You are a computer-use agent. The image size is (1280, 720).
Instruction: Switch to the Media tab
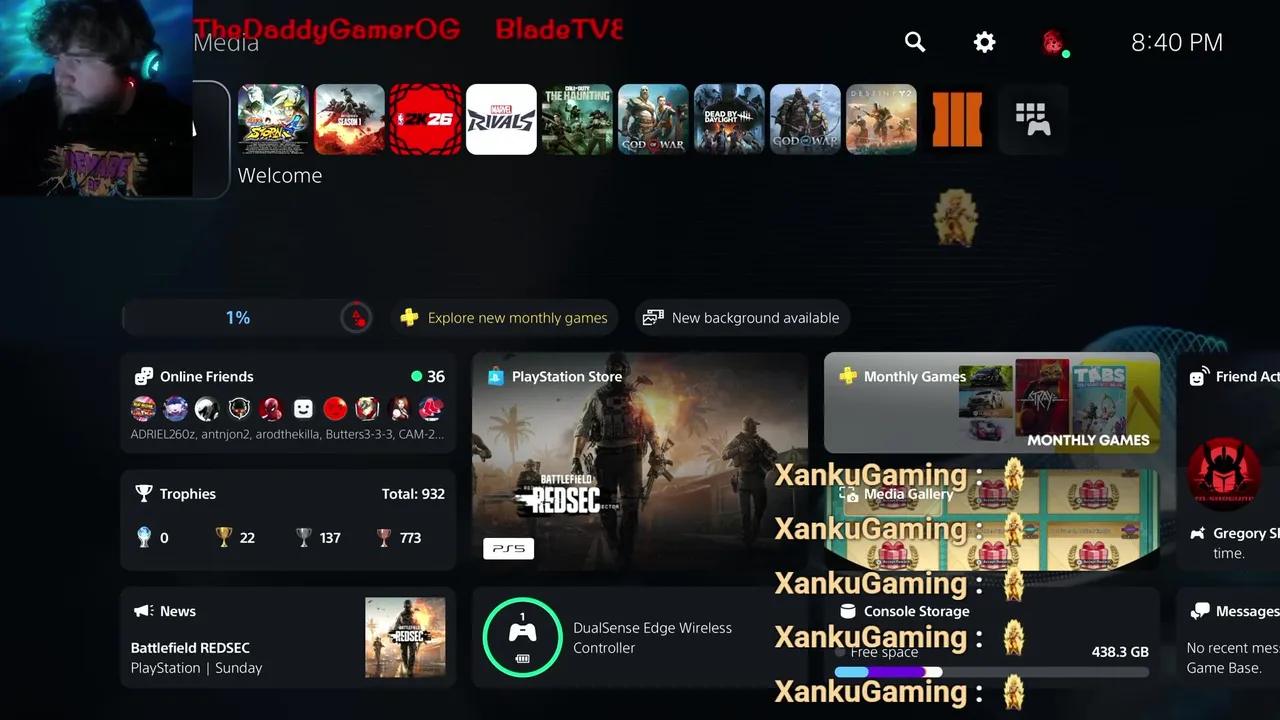(226, 42)
